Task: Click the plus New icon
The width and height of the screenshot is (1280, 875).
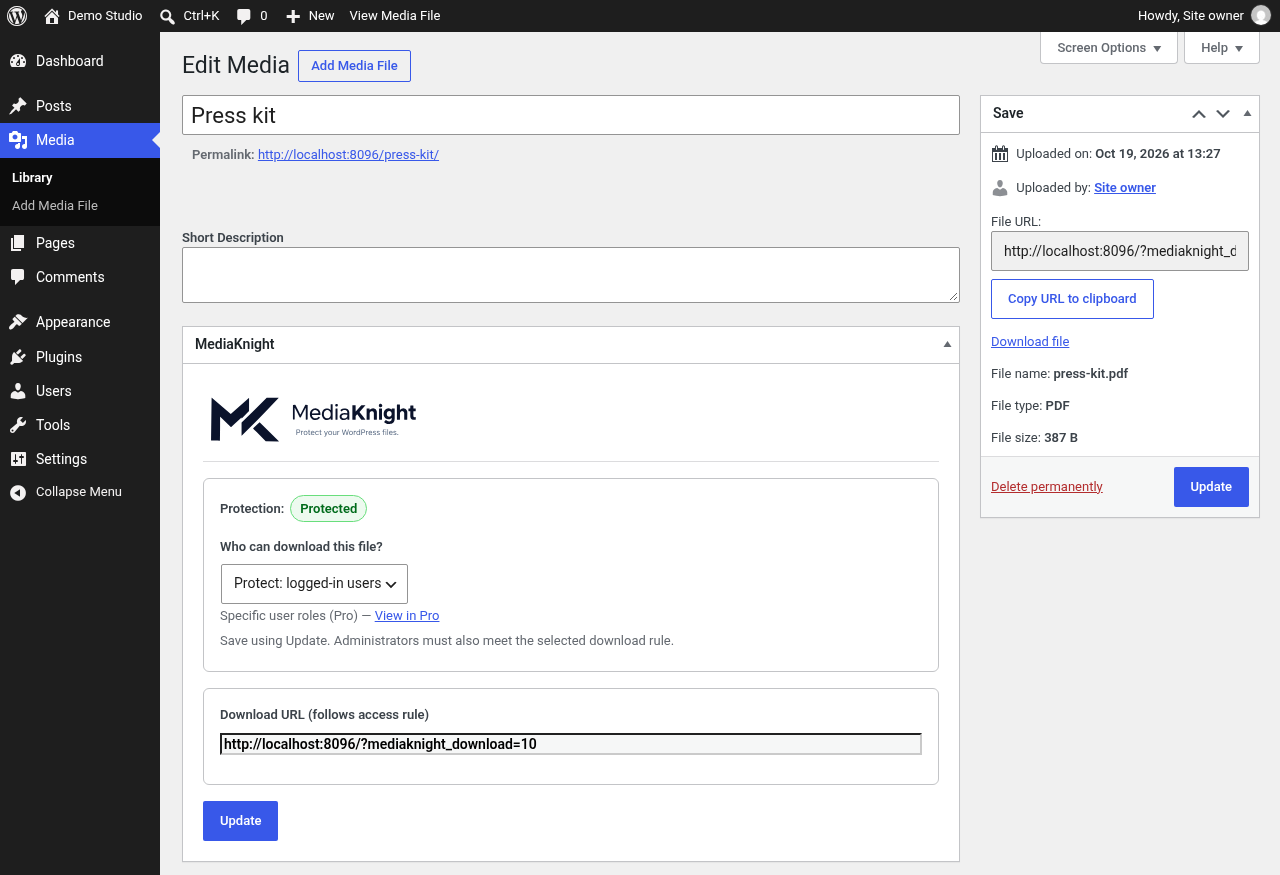Action: (x=293, y=16)
